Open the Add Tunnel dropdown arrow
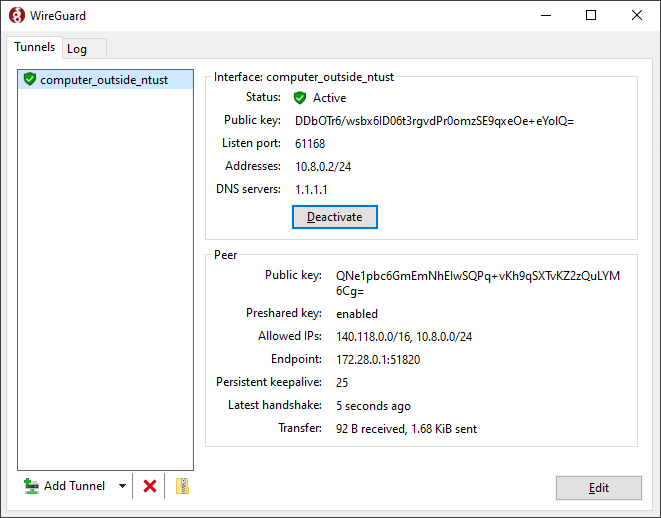Image resolution: width=661 pixels, height=518 pixels. [x=122, y=486]
